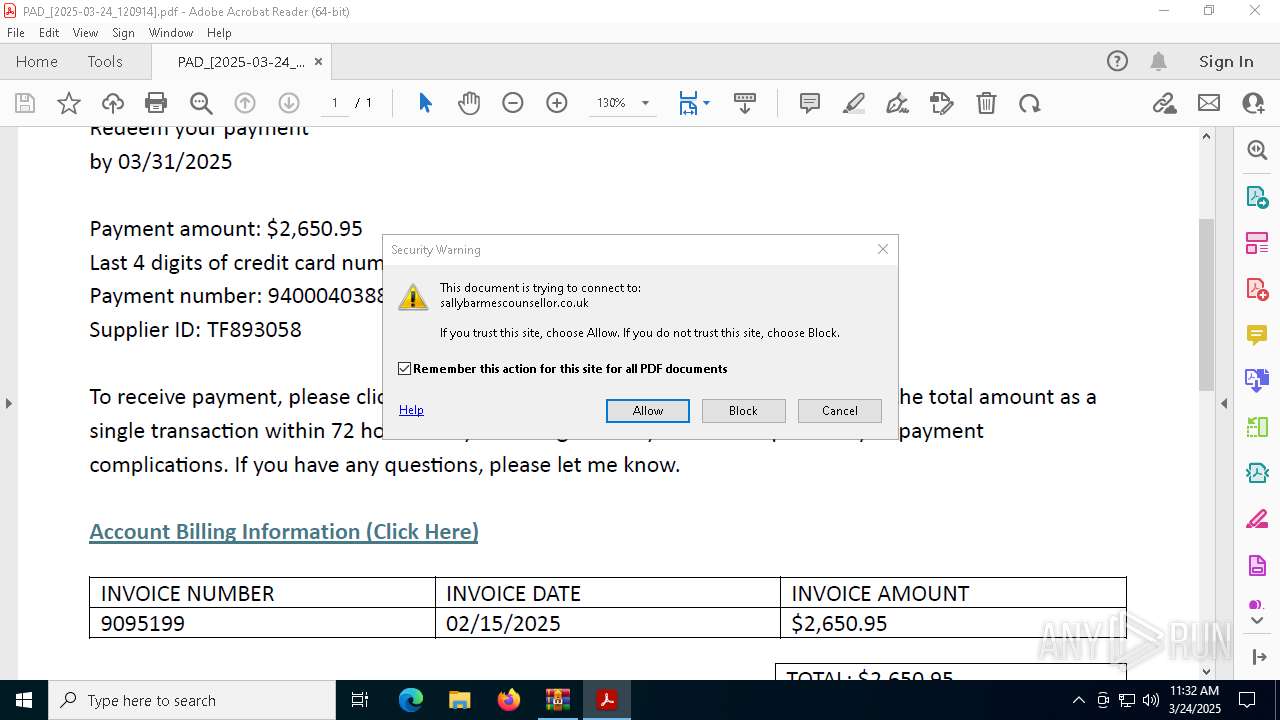Select the highlight text tool
Viewport: 1280px width, 720px height.
(854, 103)
